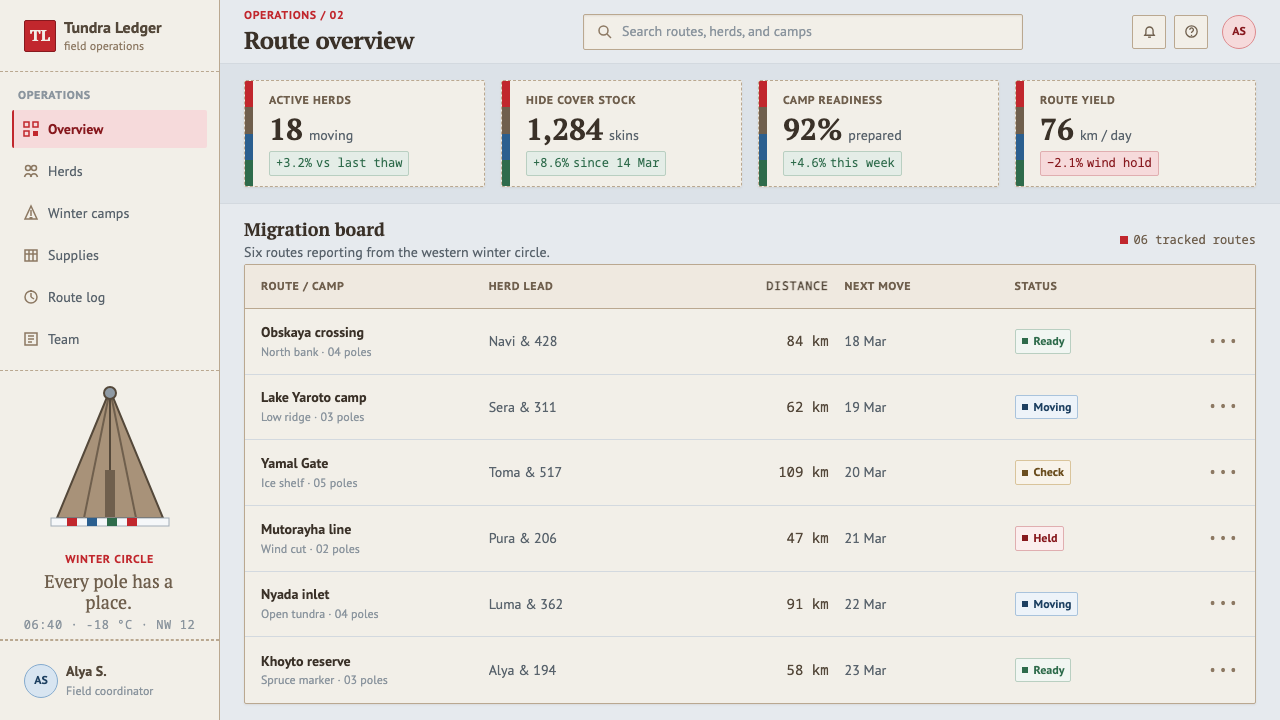Click the Check status badge for Yamal Gate

1043,472
